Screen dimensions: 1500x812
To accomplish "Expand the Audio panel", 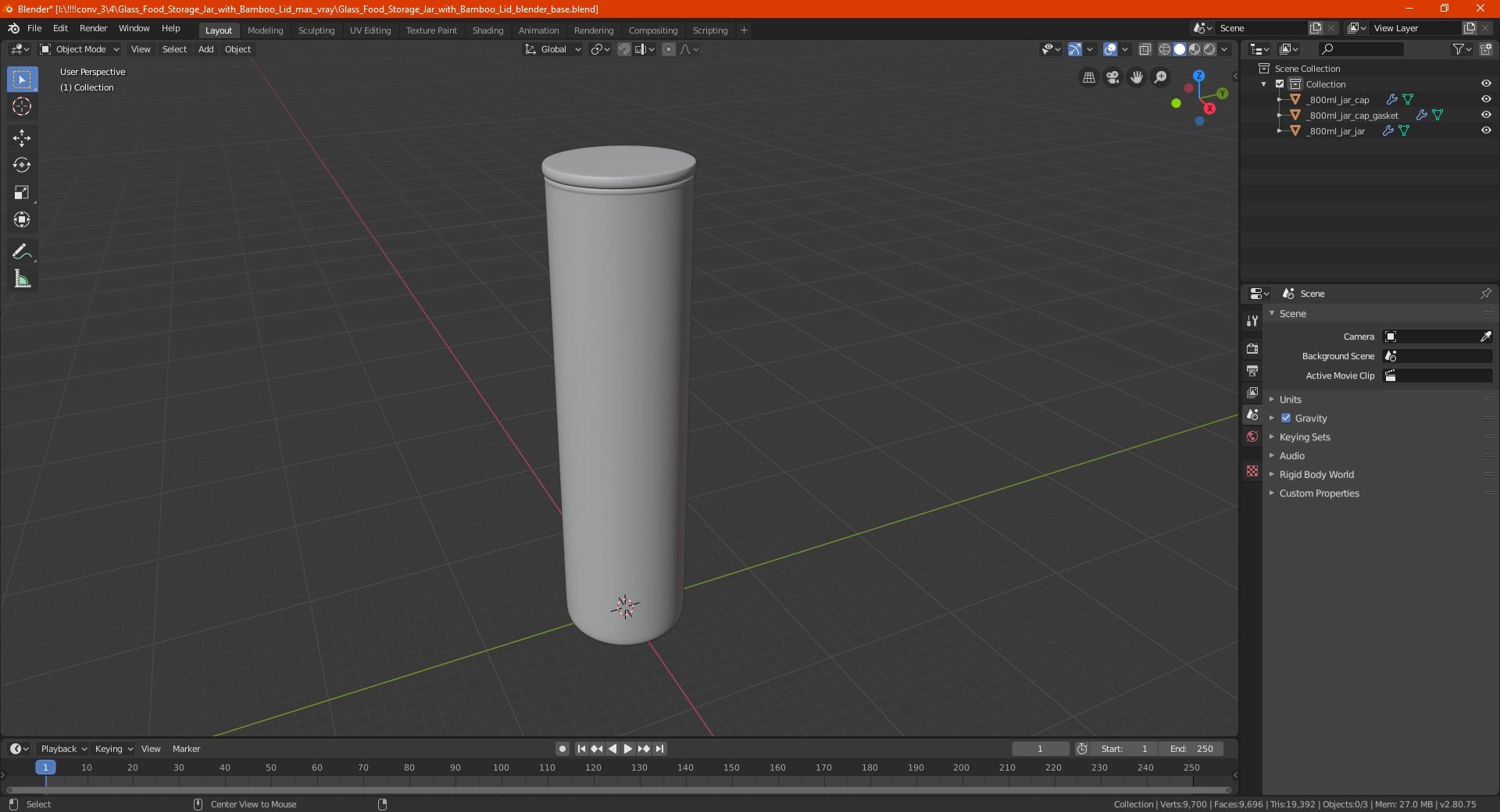I will point(1291,456).
